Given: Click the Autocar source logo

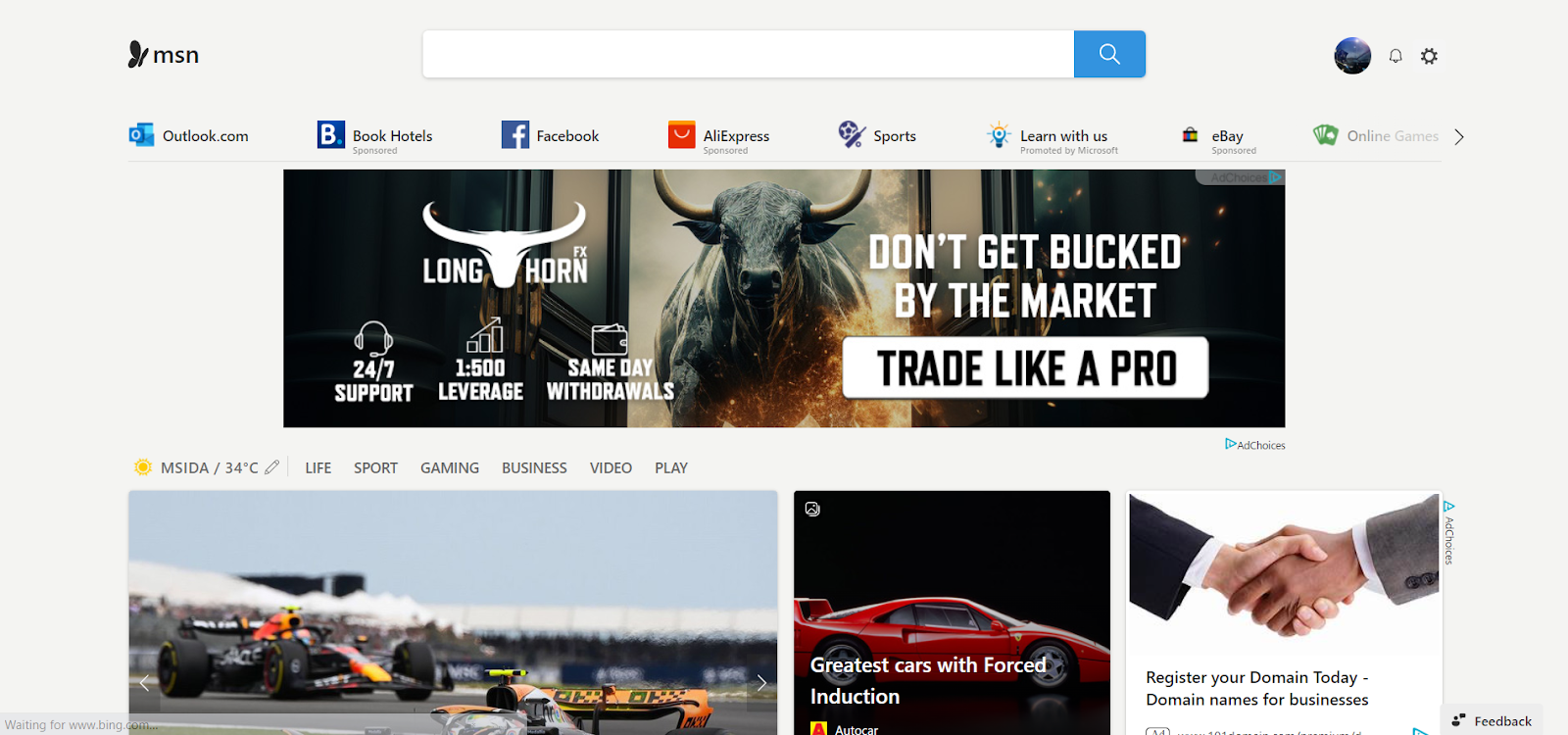Looking at the screenshot, I should click(819, 729).
